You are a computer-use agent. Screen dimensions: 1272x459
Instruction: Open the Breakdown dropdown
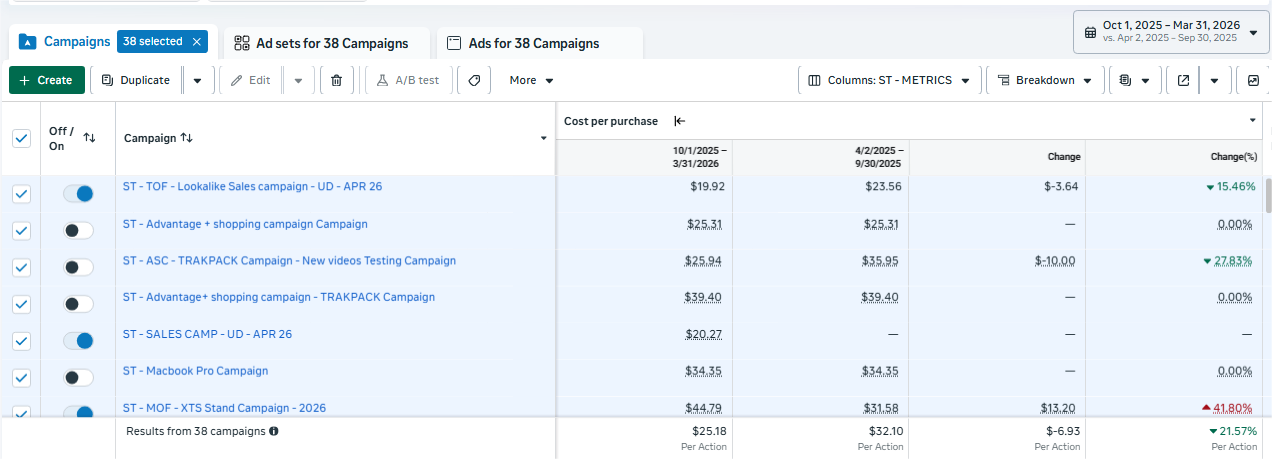pyautogui.click(x=1045, y=80)
